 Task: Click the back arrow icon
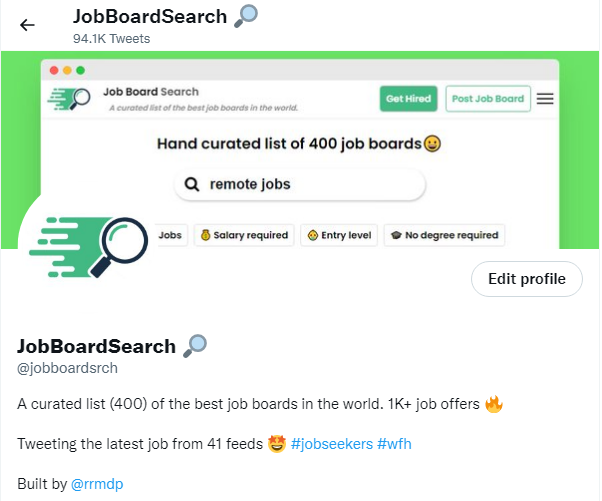coord(27,25)
